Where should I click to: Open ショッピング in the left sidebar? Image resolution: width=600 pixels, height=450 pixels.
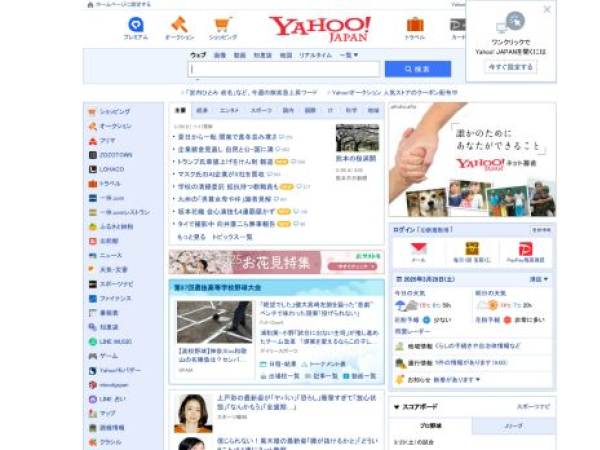pos(115,112)
